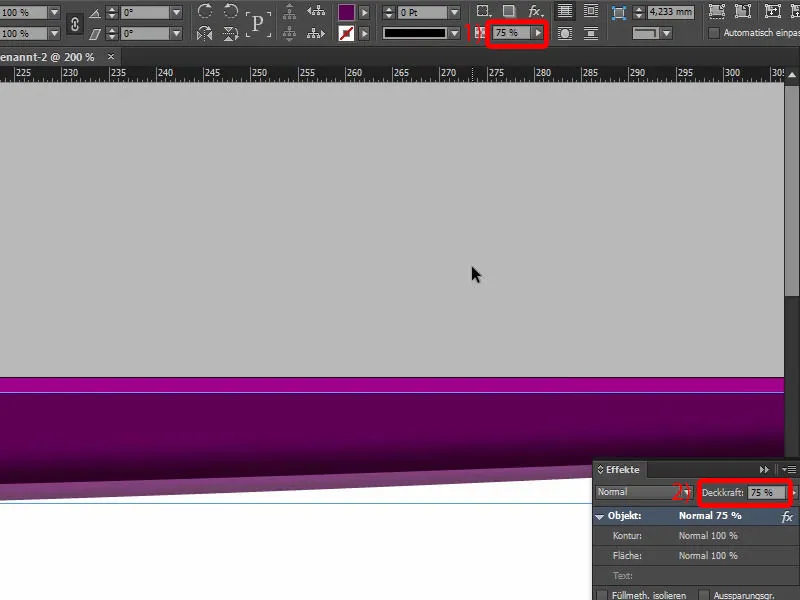The height and width of the screenshot is (600, 800).
Task: Open the rotation angle 0° dropdown
Action: 176,12
